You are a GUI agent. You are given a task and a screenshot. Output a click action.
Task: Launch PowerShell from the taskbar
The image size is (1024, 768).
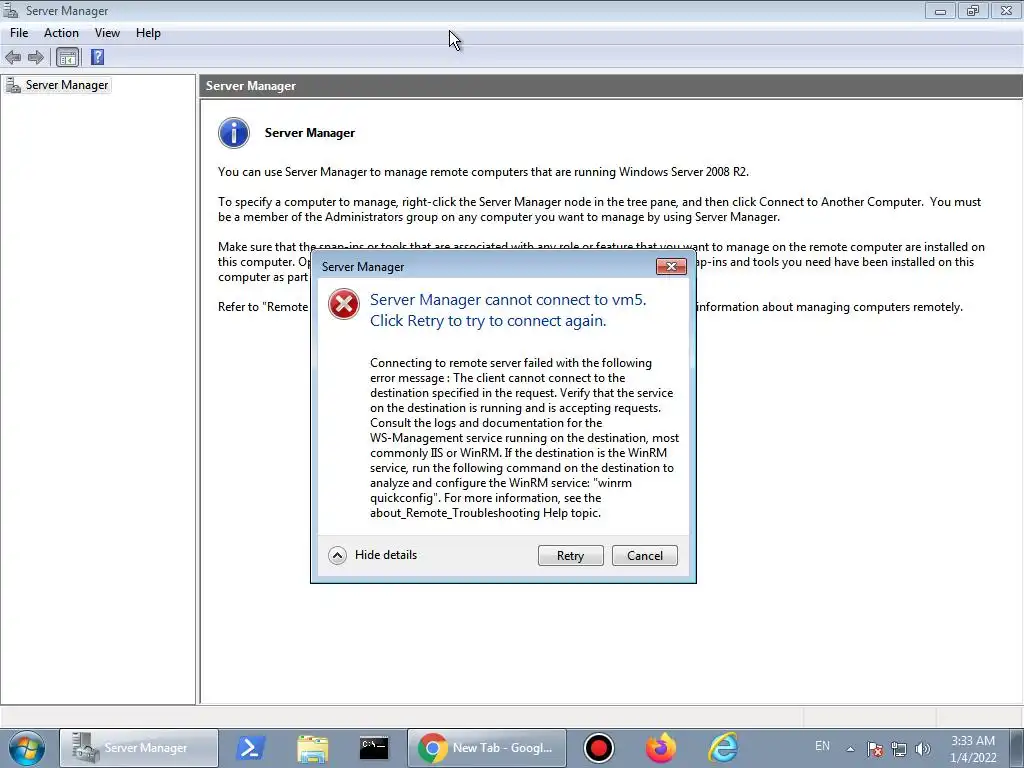pyautogui.click(x=251, y=748)
